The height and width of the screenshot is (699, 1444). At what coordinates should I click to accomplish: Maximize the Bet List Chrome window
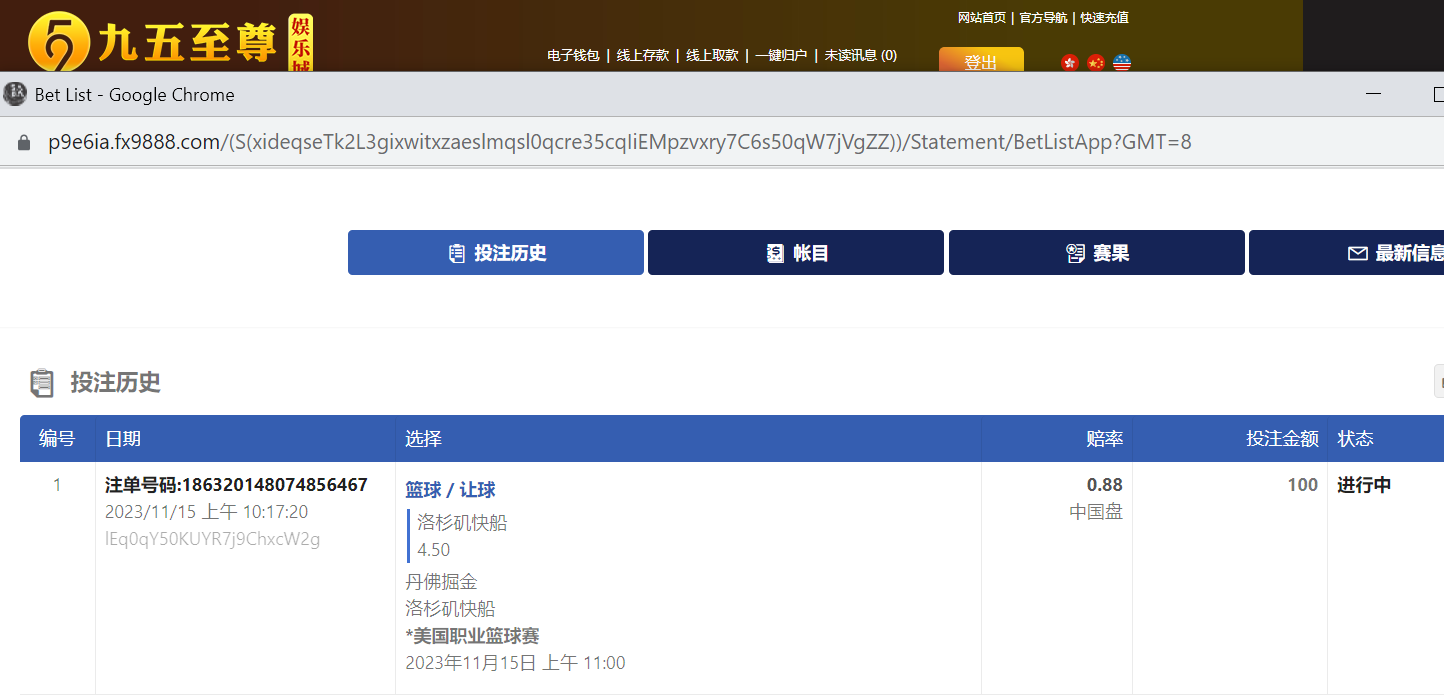(1437, 95)
